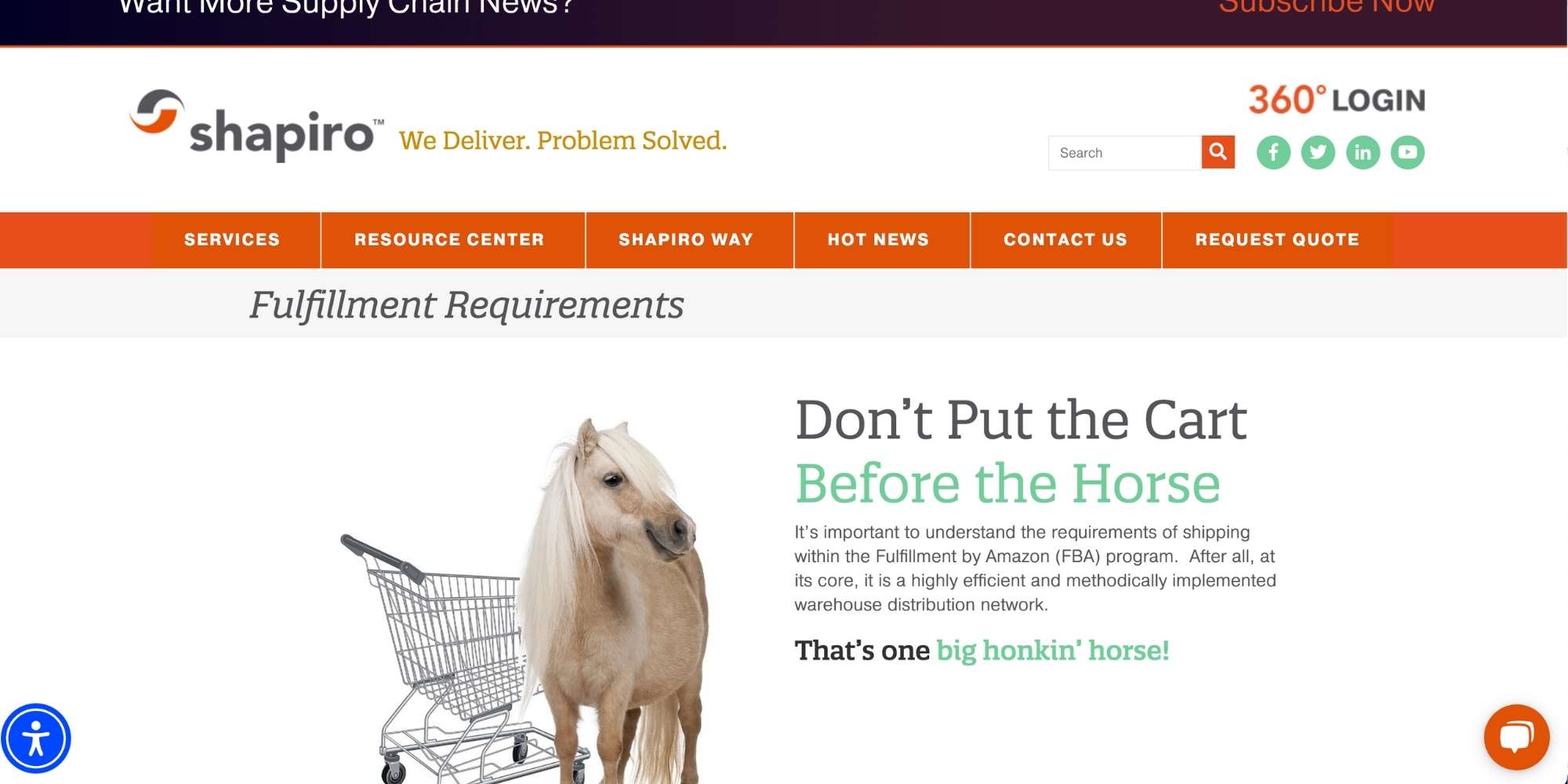Viewport: 1568px width, 784px height.
Task: Open the Contact Us menu item
Action: coord(1065,240)
